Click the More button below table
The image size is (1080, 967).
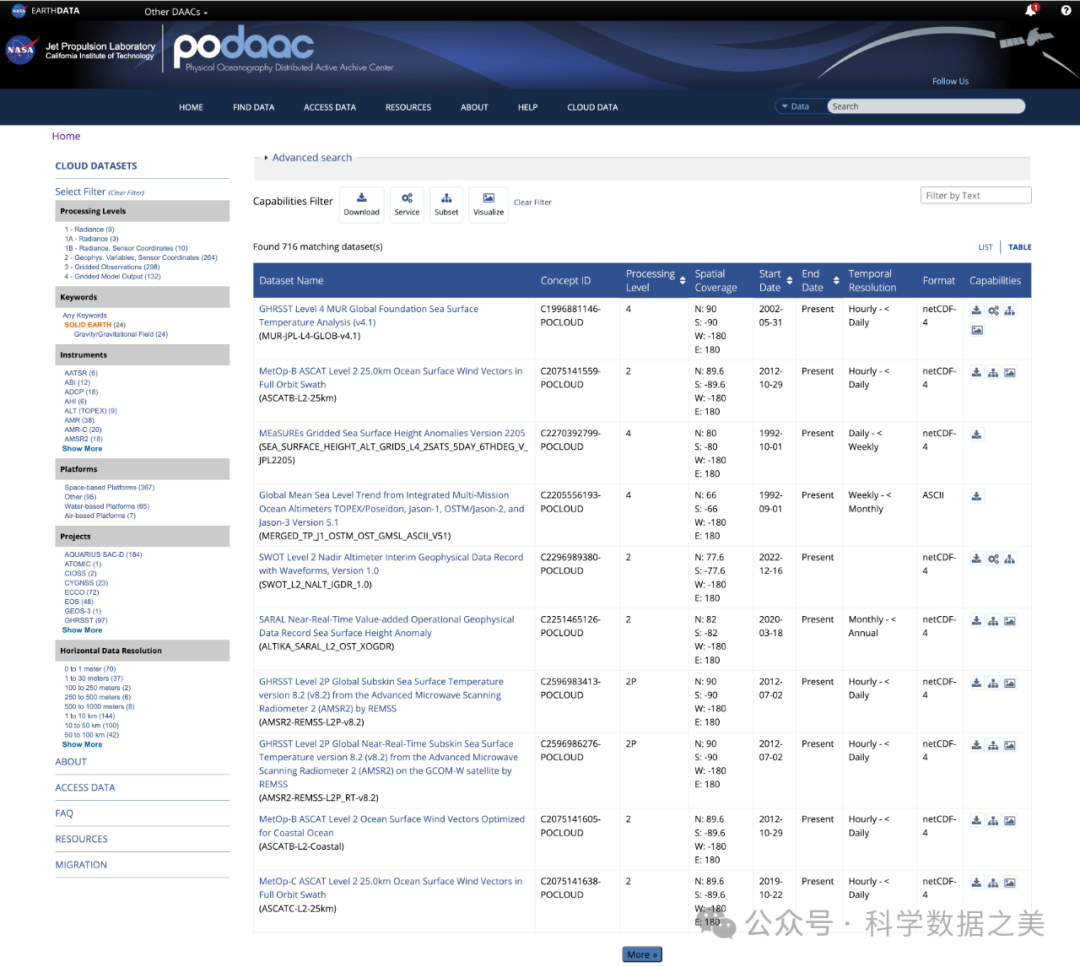point(641,955)
